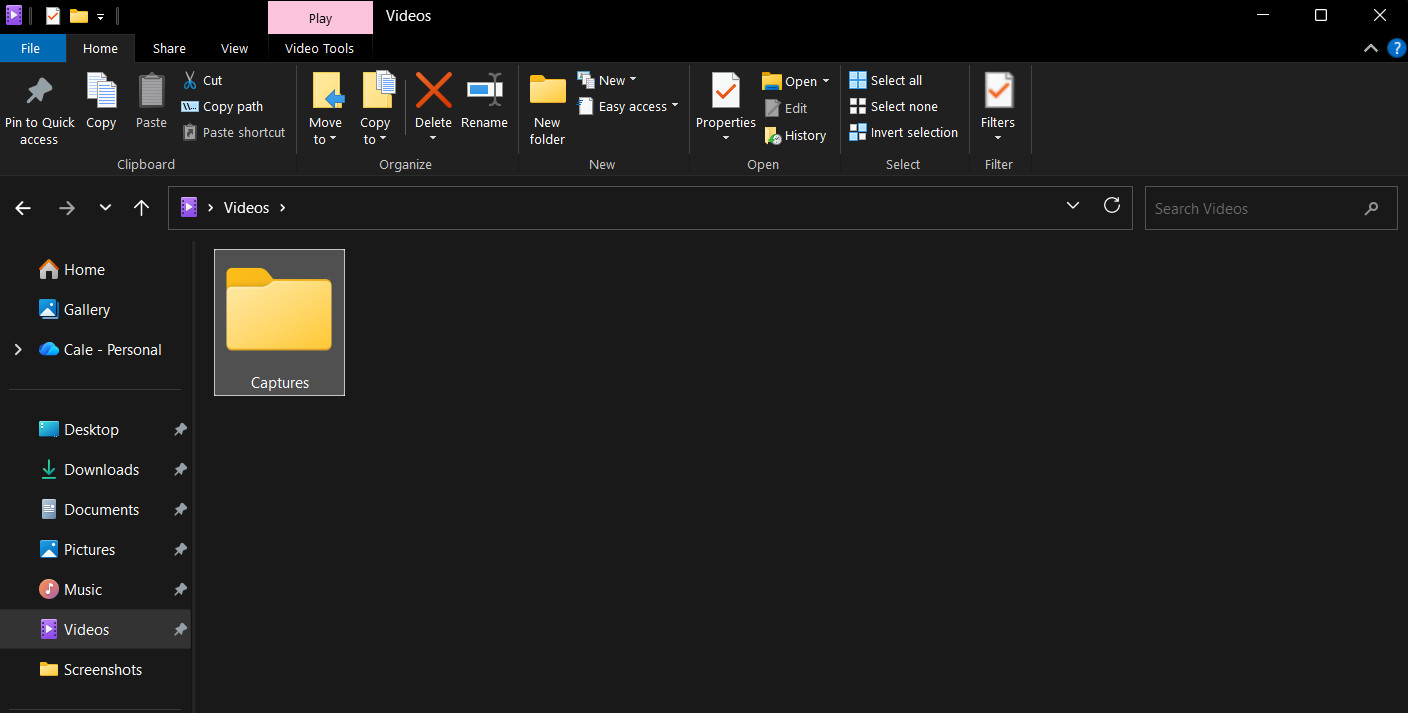Clear selection with Select none
The image size is (1408, 713).
pos(893,106)
